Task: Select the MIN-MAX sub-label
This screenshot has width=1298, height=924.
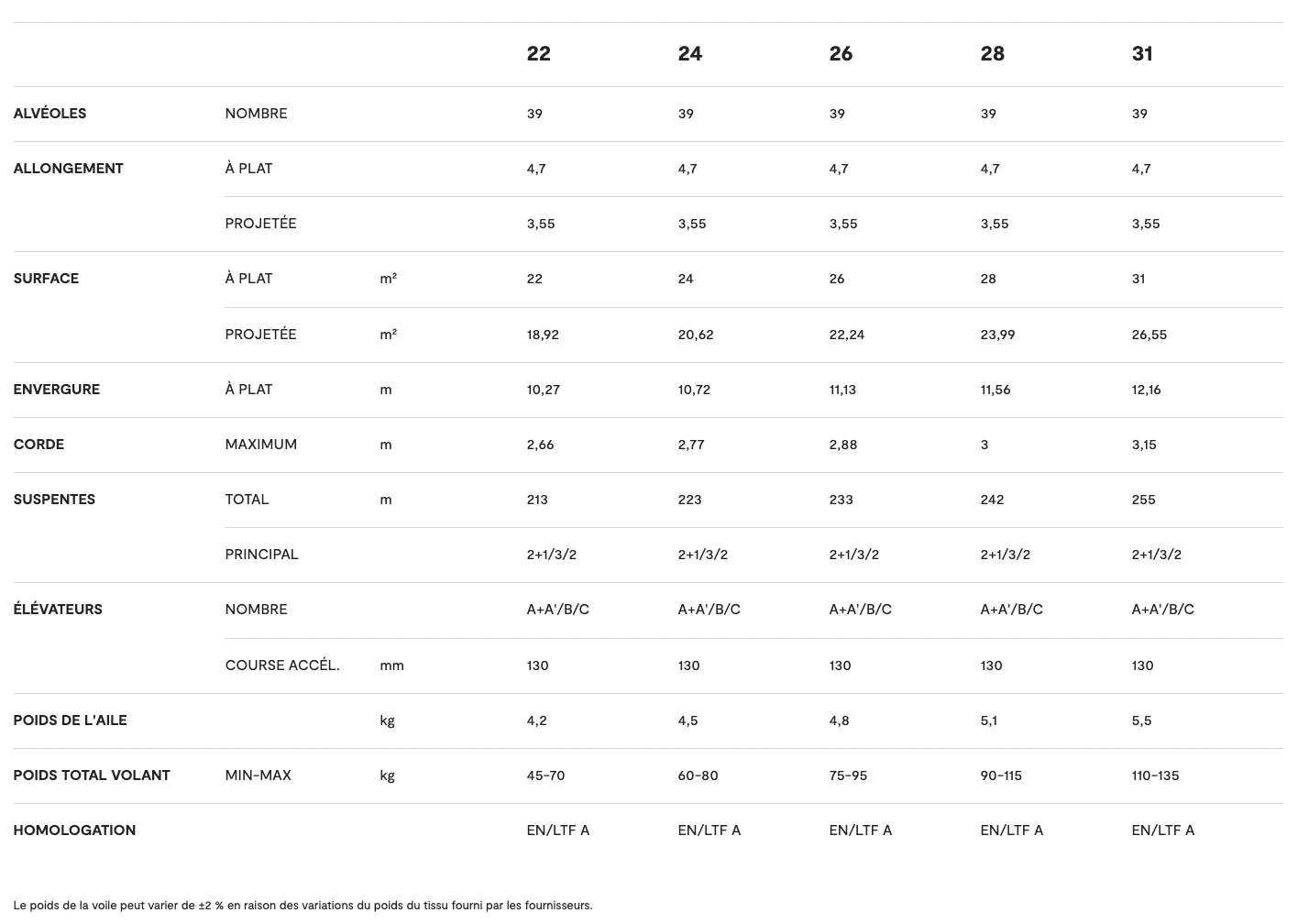Action: click(258, 775)
